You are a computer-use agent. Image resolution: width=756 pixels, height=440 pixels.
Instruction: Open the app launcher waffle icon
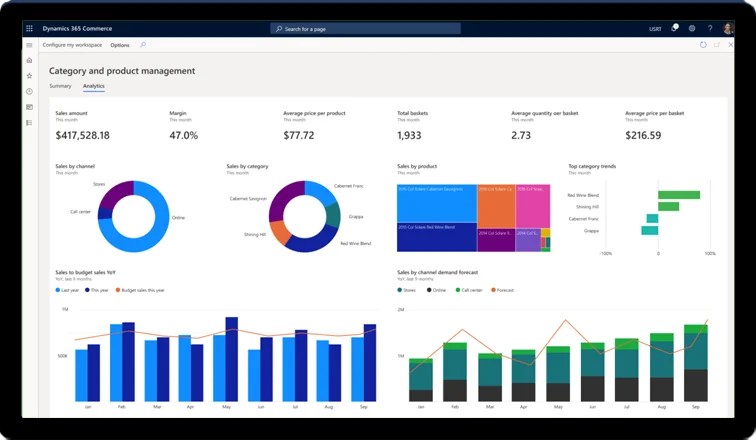tap(30, 28)
